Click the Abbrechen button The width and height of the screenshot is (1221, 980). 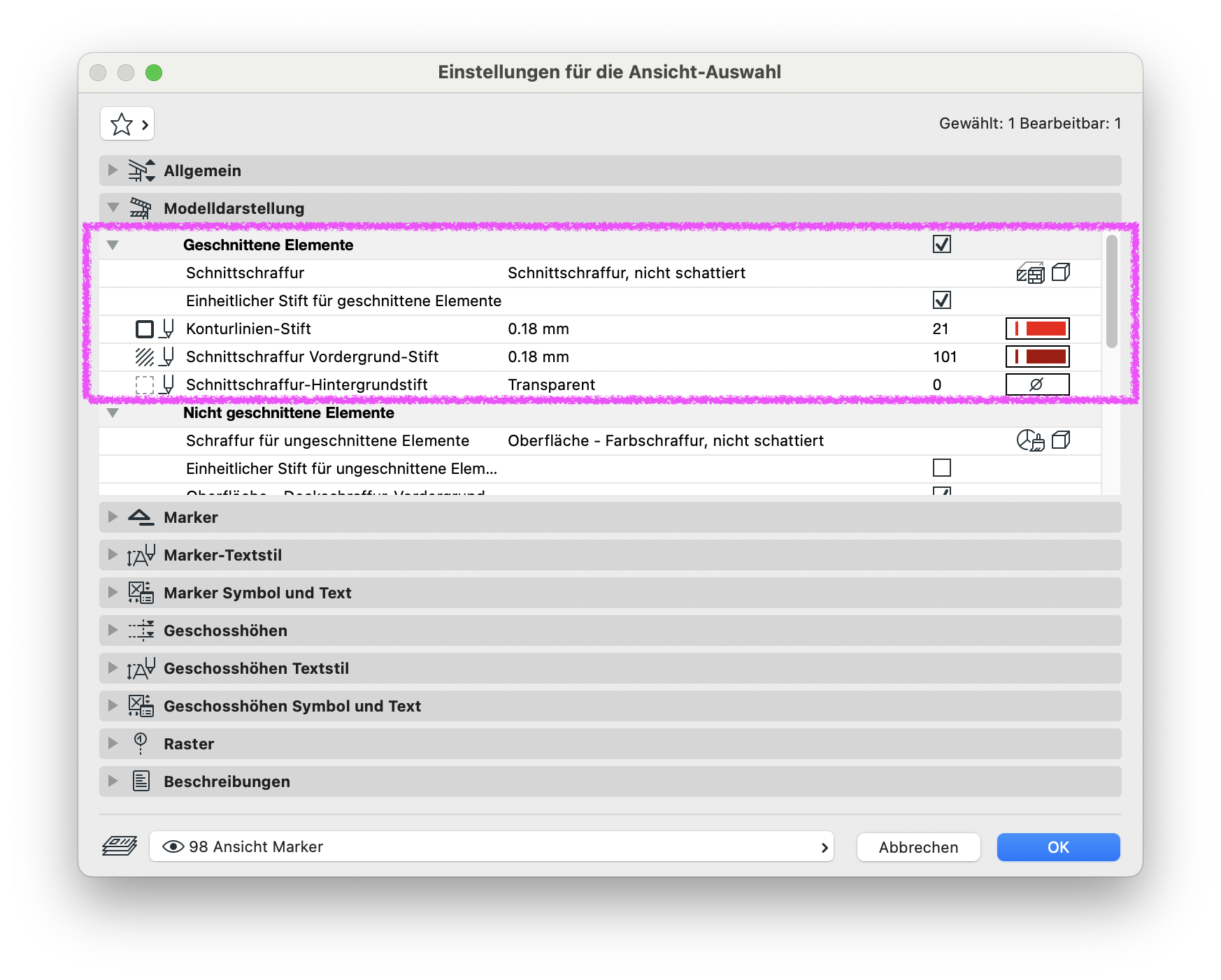pos(918,847)
